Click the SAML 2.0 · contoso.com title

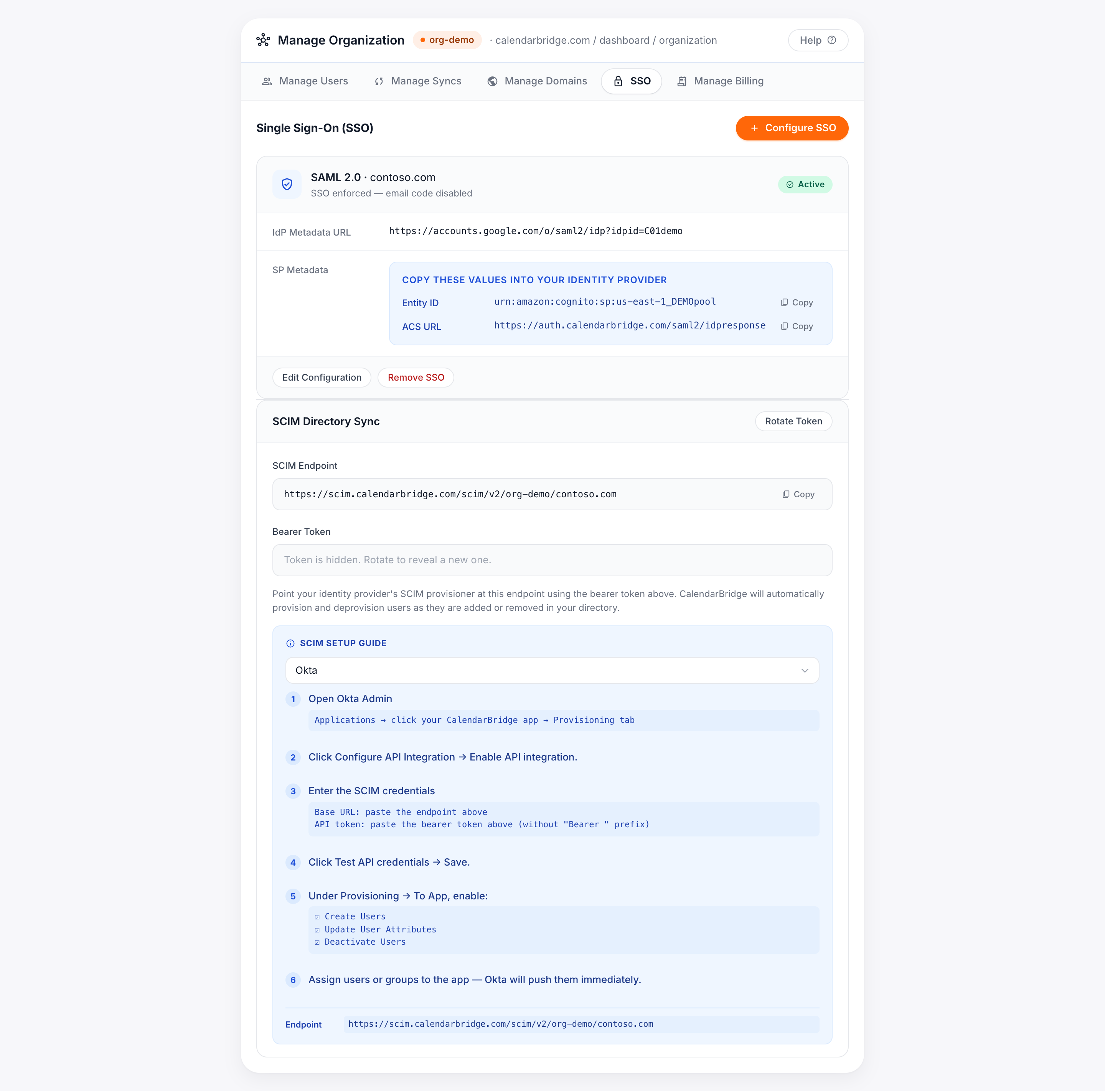[373, 177]
